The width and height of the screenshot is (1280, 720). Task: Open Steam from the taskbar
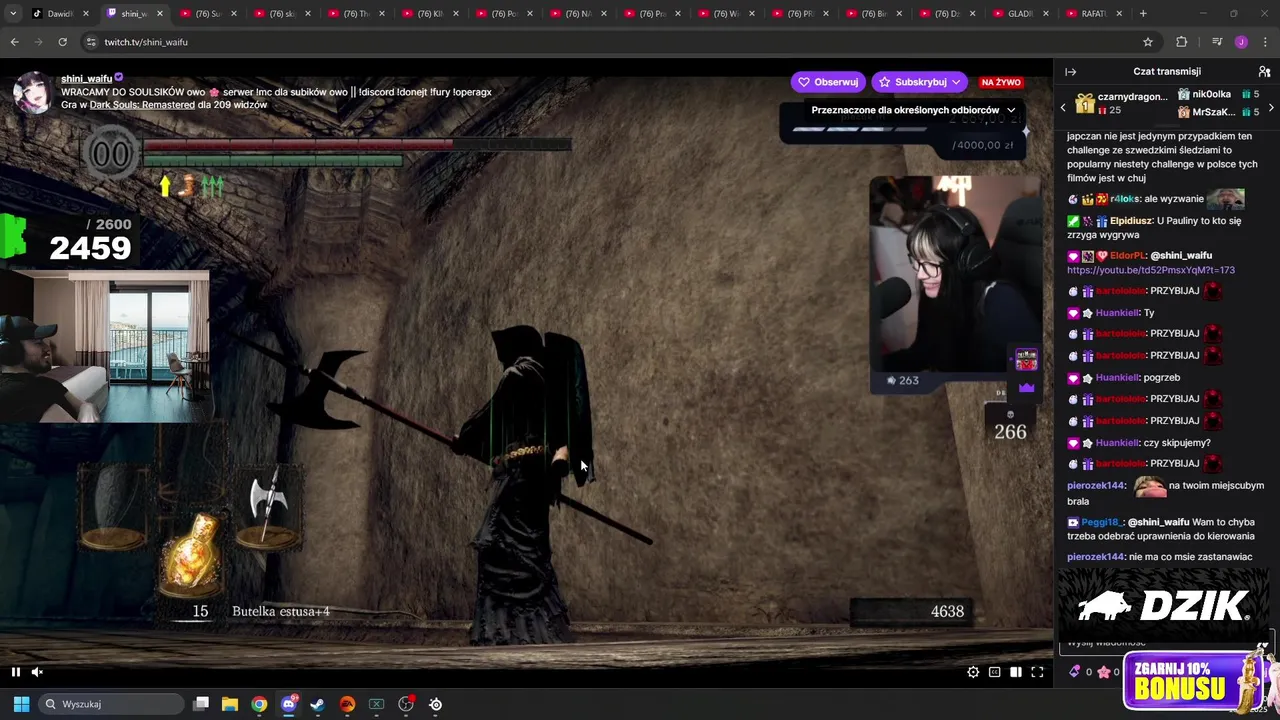(x=318, y=704)
